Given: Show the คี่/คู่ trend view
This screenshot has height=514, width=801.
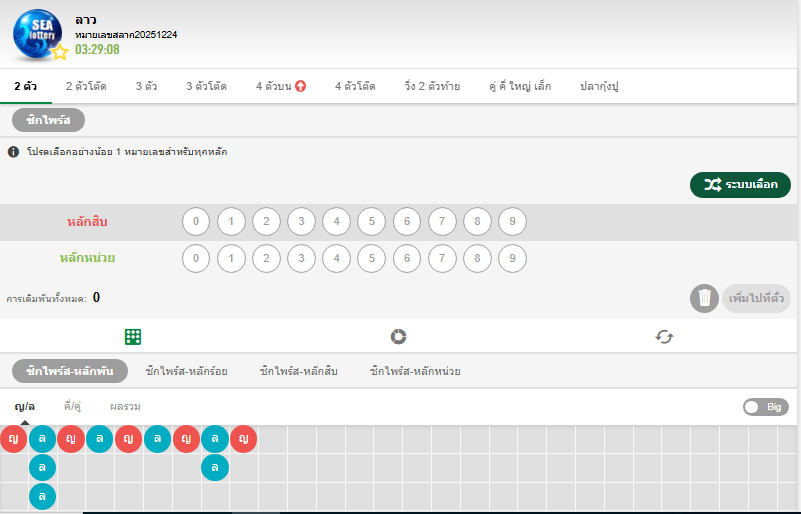Looking at the screenshot, I should coord(73,407).
